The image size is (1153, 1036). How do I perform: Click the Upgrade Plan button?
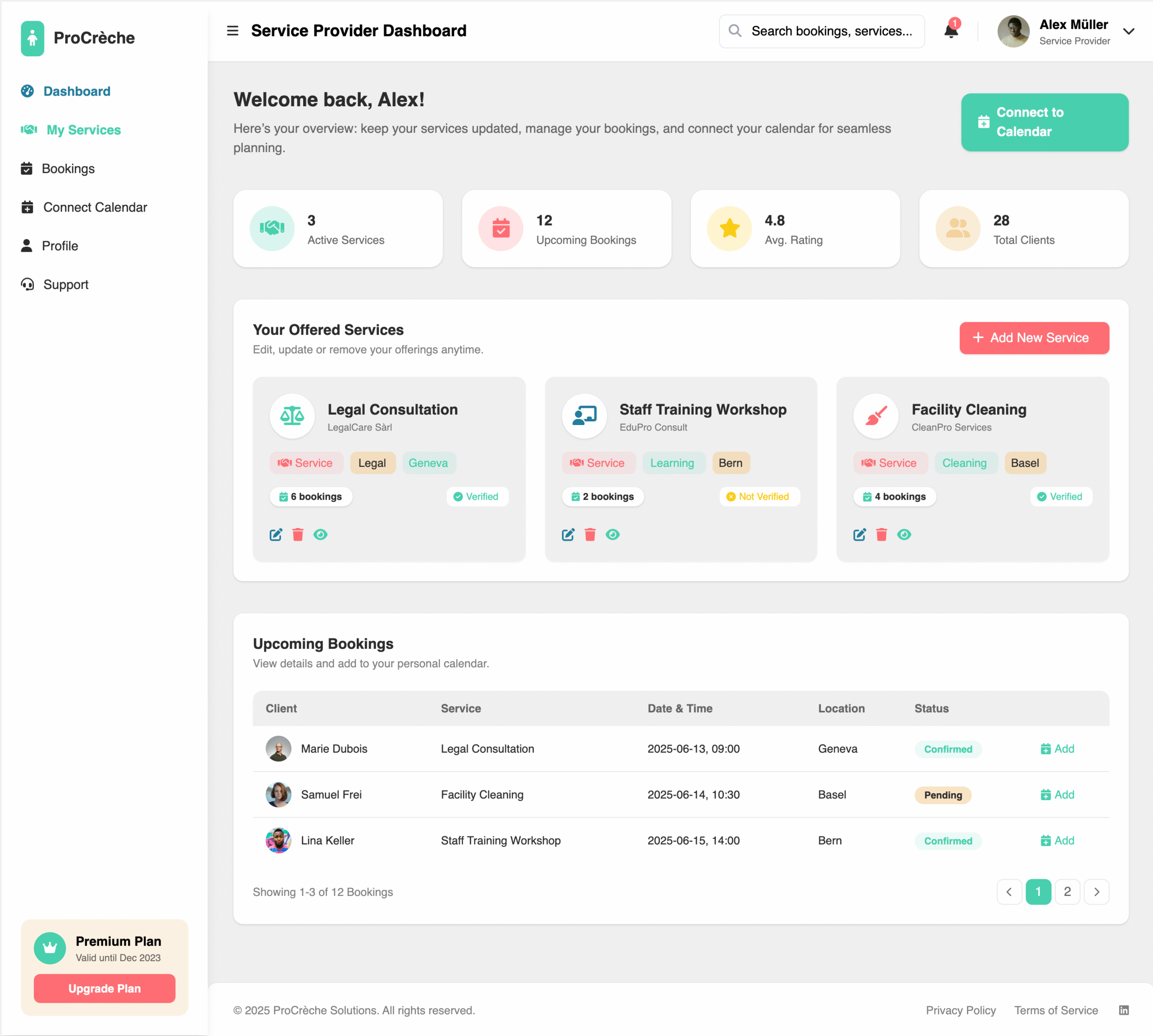(104, 988)
